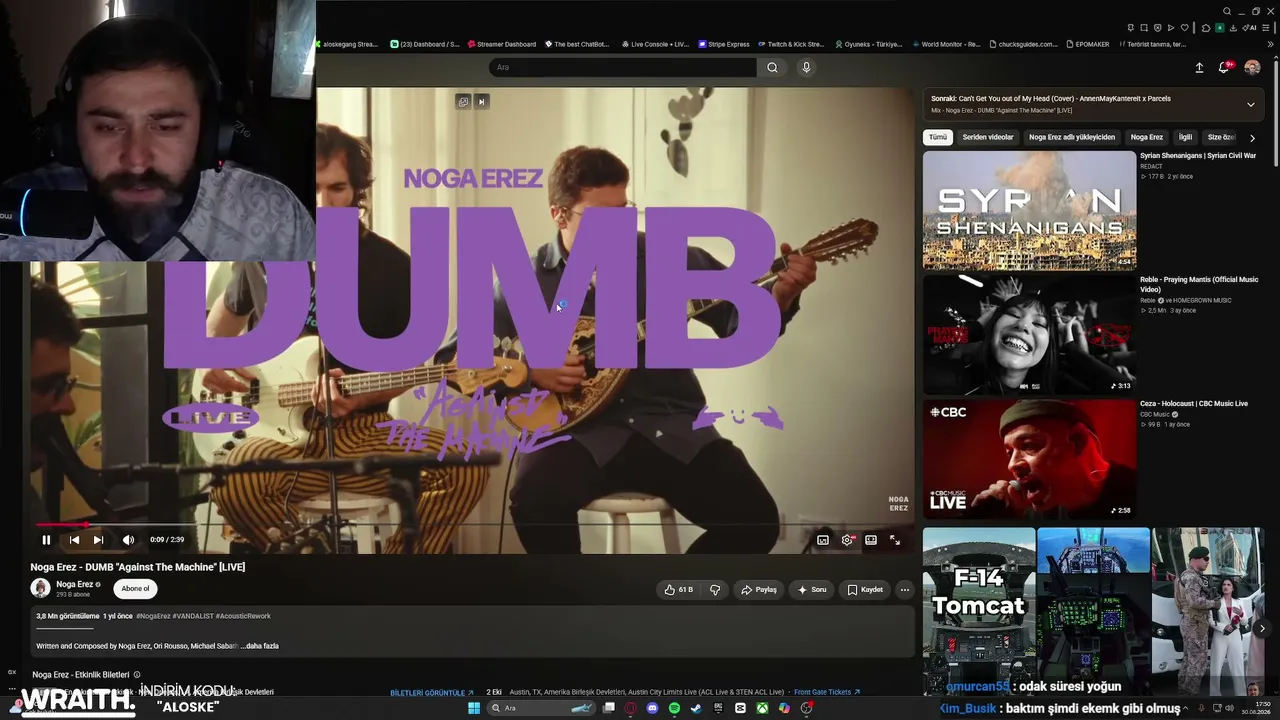Open the Ceza - Holocaust video title

point(1194,404)
